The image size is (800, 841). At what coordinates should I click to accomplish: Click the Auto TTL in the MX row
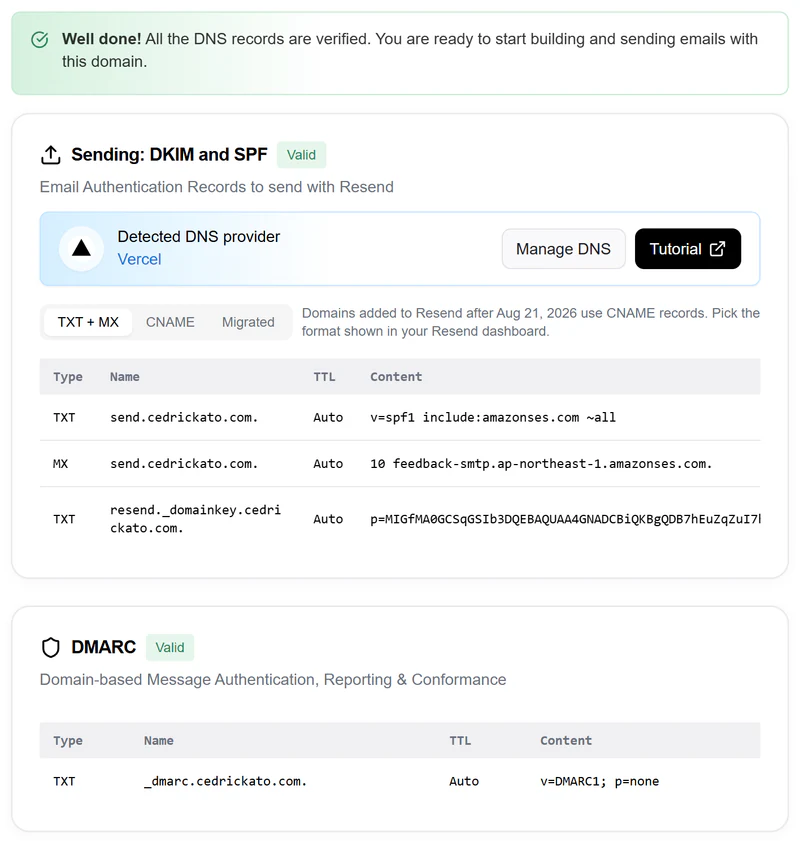tap(328, 463)
